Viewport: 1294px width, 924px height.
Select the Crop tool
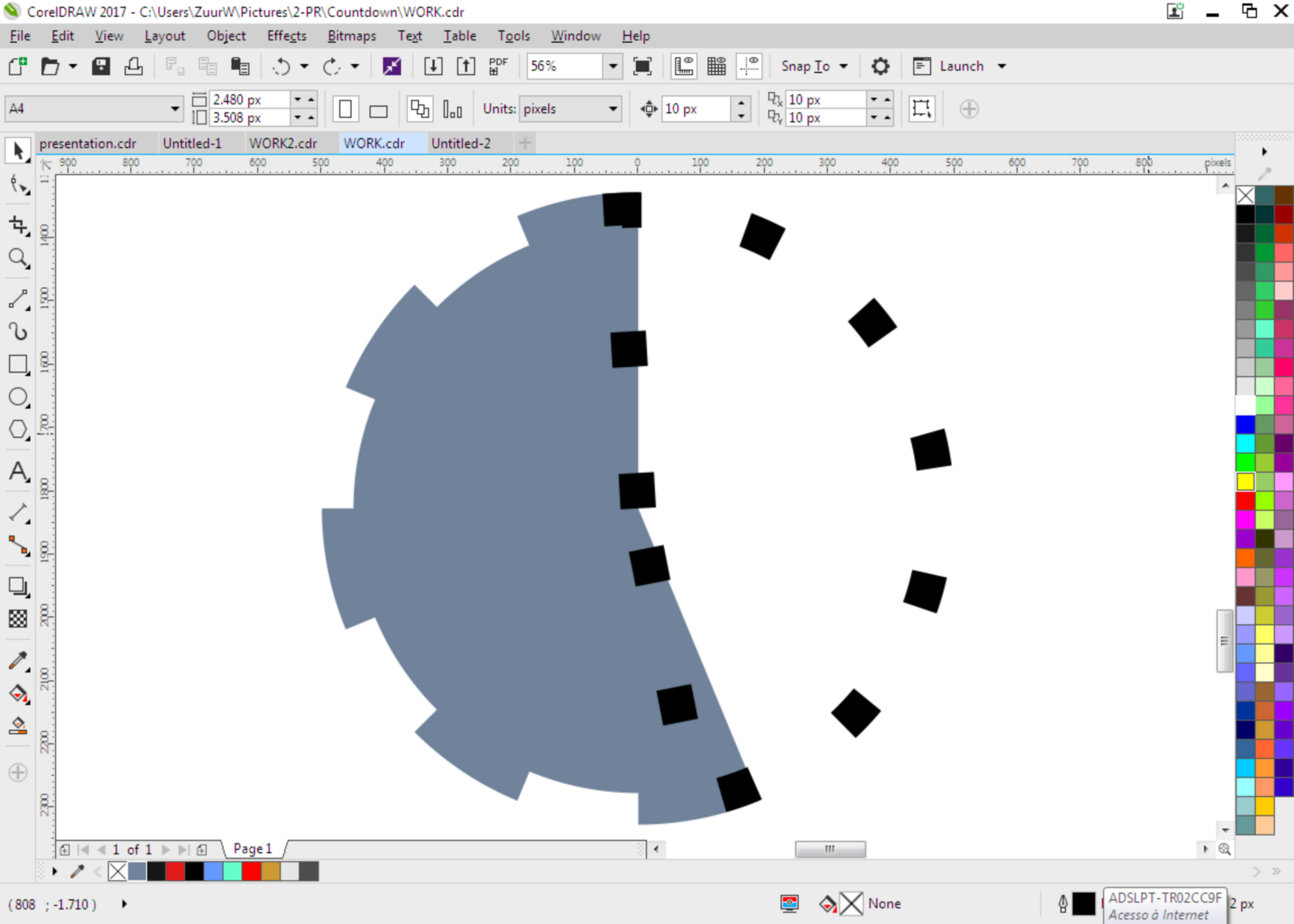pos(18,226)
